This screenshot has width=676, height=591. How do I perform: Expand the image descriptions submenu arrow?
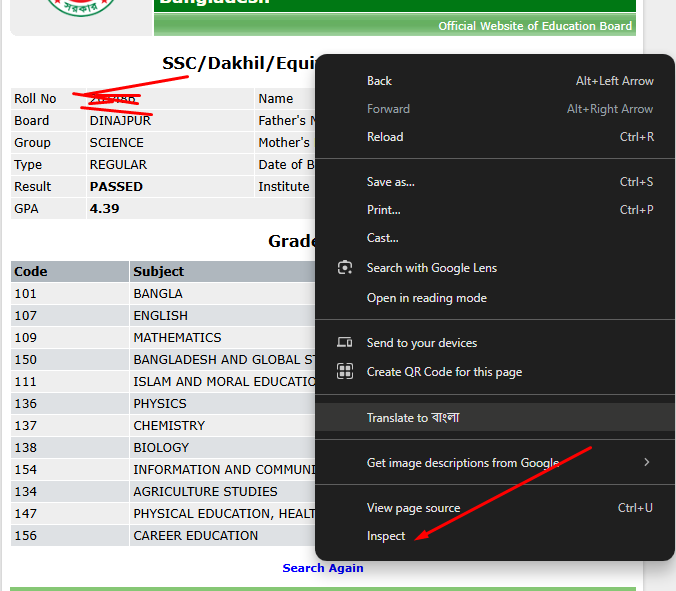(x=646, y=462)
